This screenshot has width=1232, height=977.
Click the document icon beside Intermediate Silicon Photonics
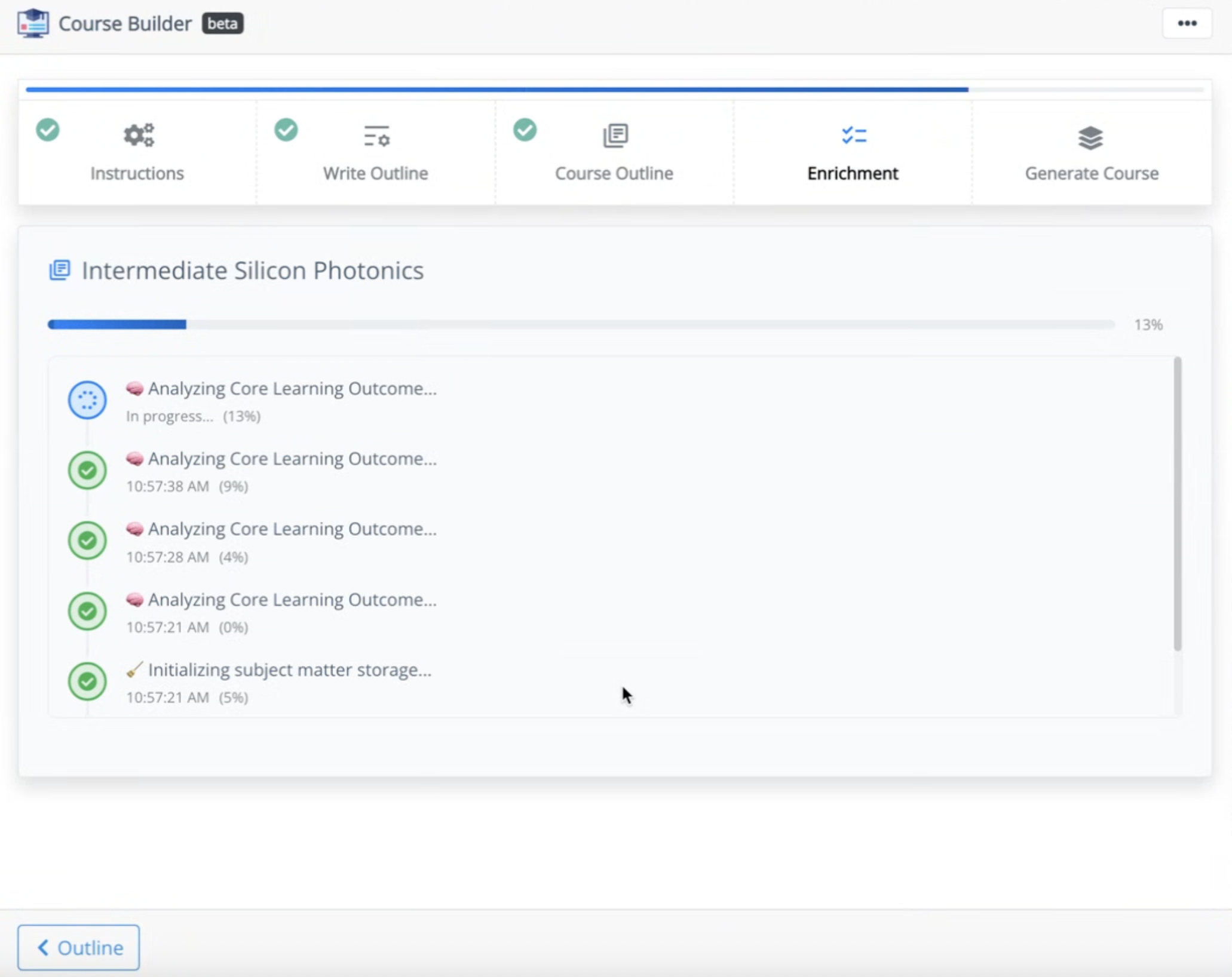(x=59, y=270)
